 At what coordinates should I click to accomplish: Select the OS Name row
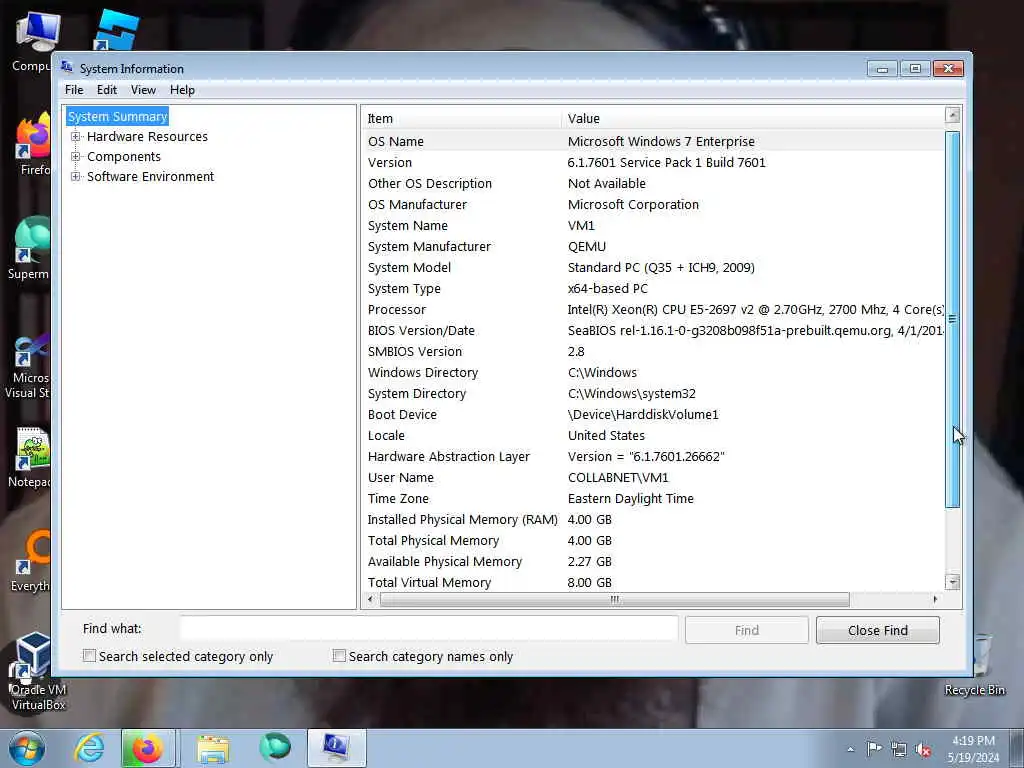[653, 141]
